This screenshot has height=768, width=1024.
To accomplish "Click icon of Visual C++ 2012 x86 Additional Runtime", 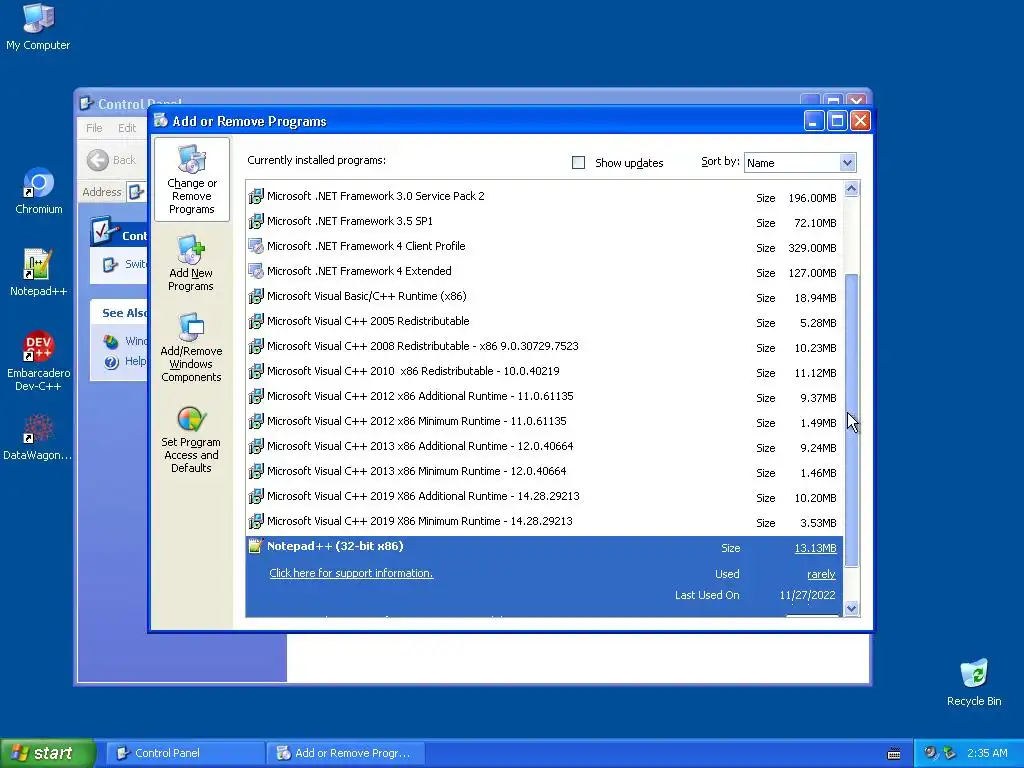I will [256, 396].
